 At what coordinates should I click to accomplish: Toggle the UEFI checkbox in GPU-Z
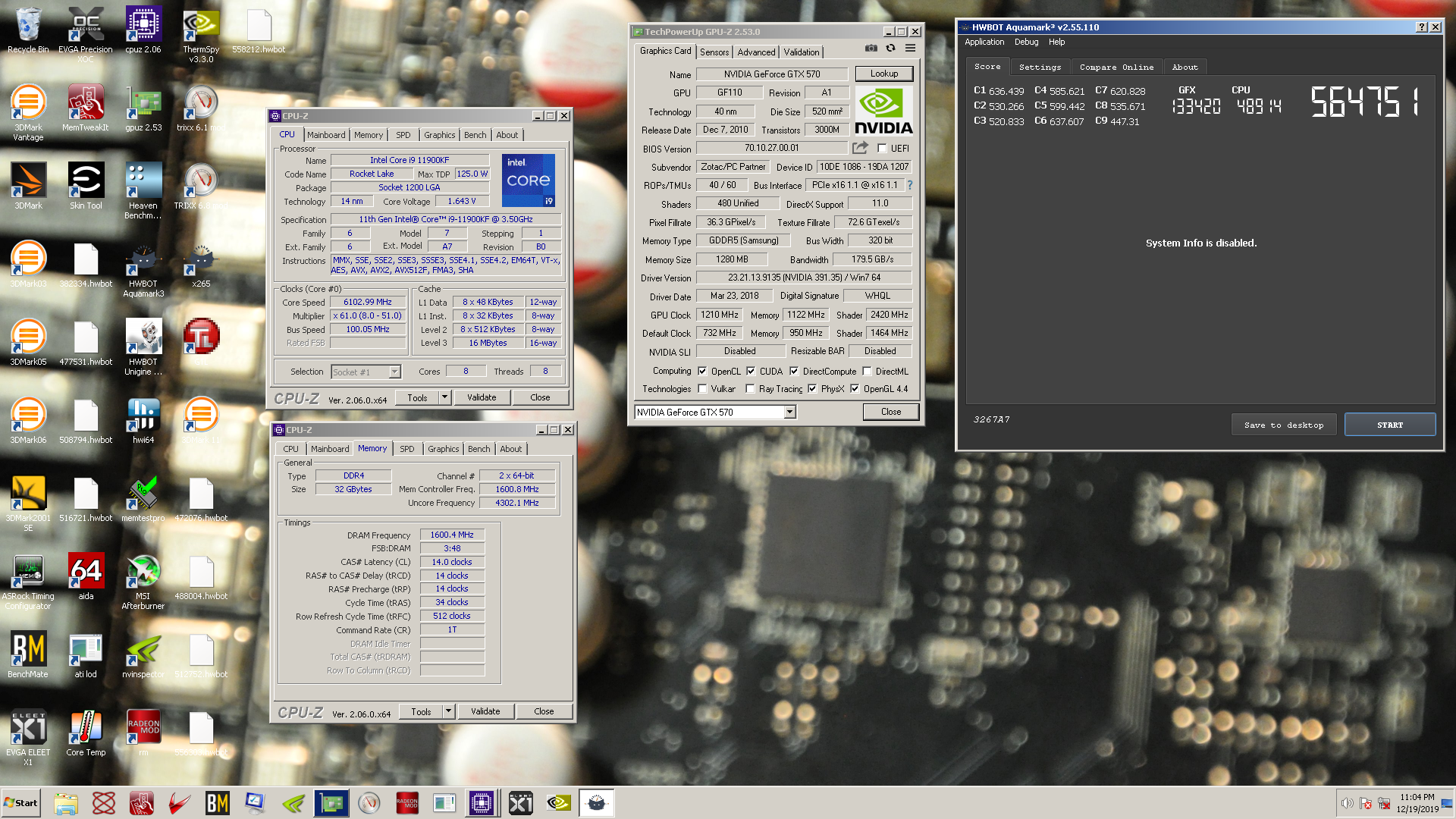(882, 149)
